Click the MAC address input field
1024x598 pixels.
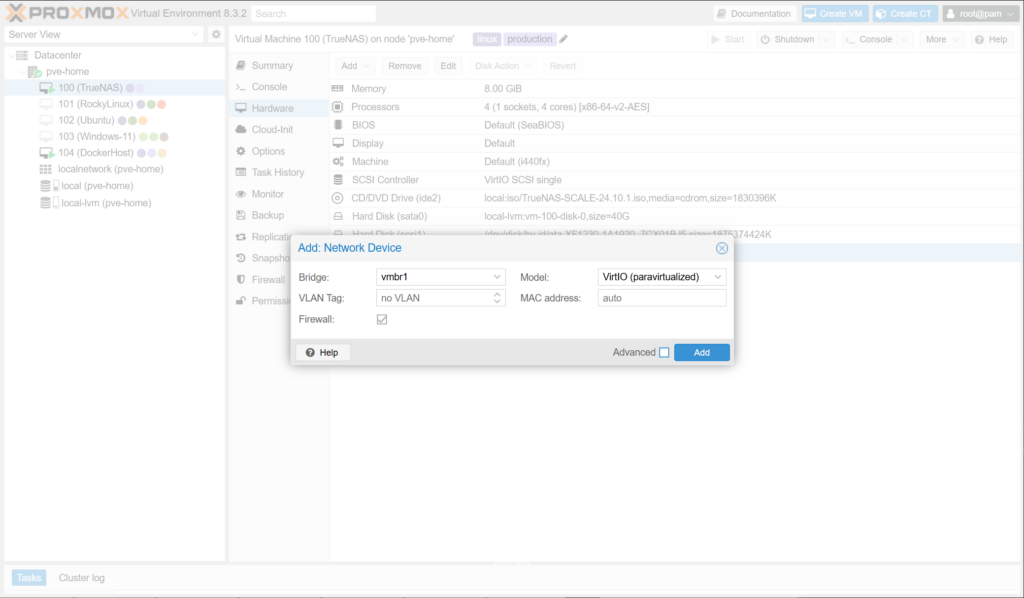click(661, 298)
